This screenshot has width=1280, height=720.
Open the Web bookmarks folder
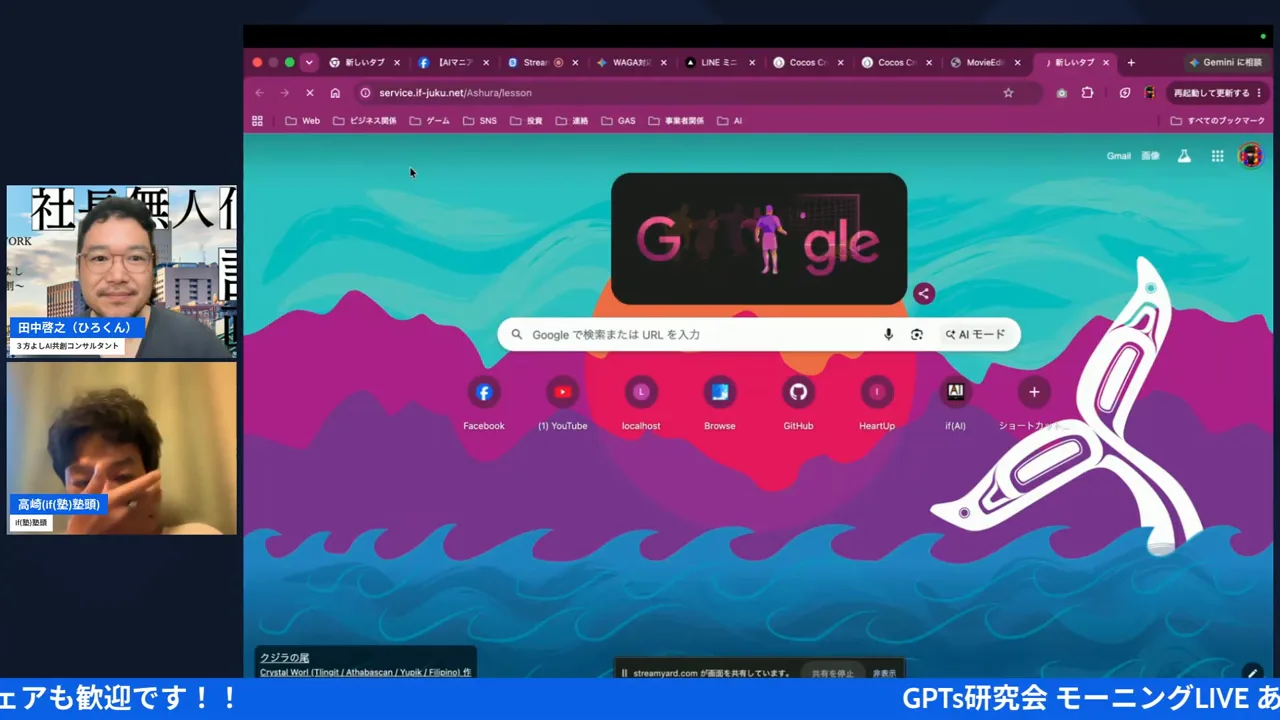[302, 121]
